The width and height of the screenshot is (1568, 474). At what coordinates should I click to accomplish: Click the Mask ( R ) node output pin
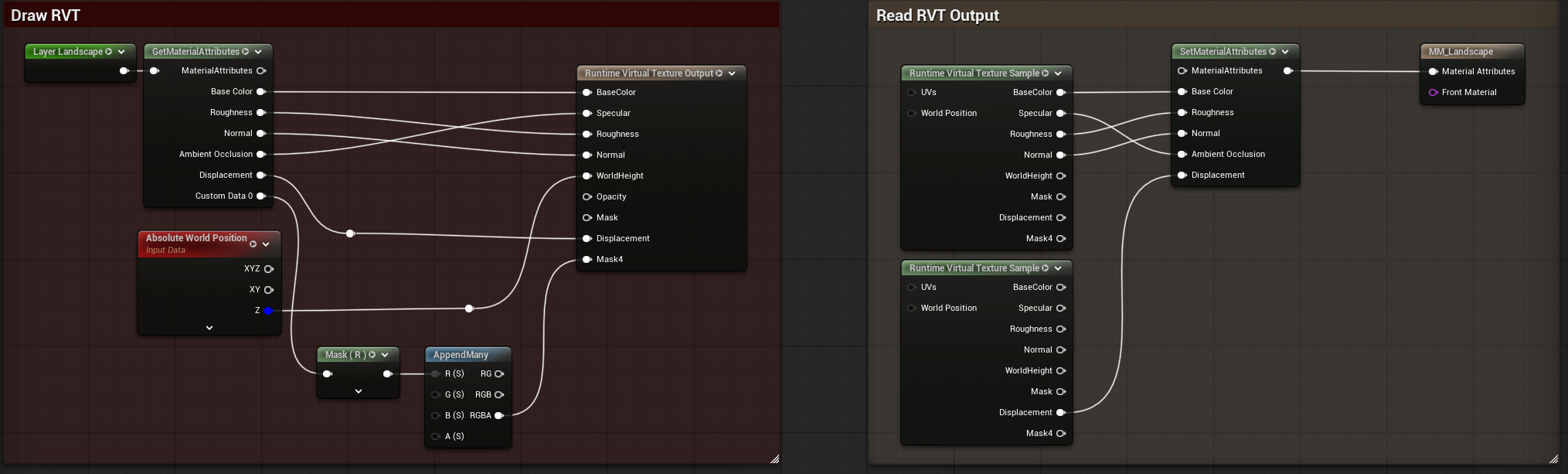pos(388,374)
